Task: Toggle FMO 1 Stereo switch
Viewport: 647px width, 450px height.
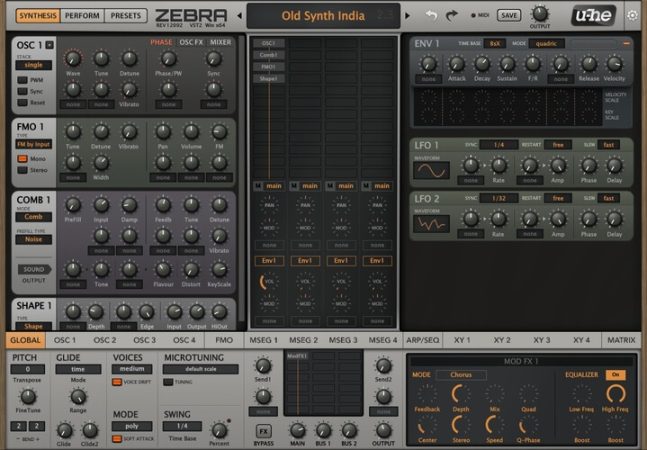Action: tap(22, 170)
